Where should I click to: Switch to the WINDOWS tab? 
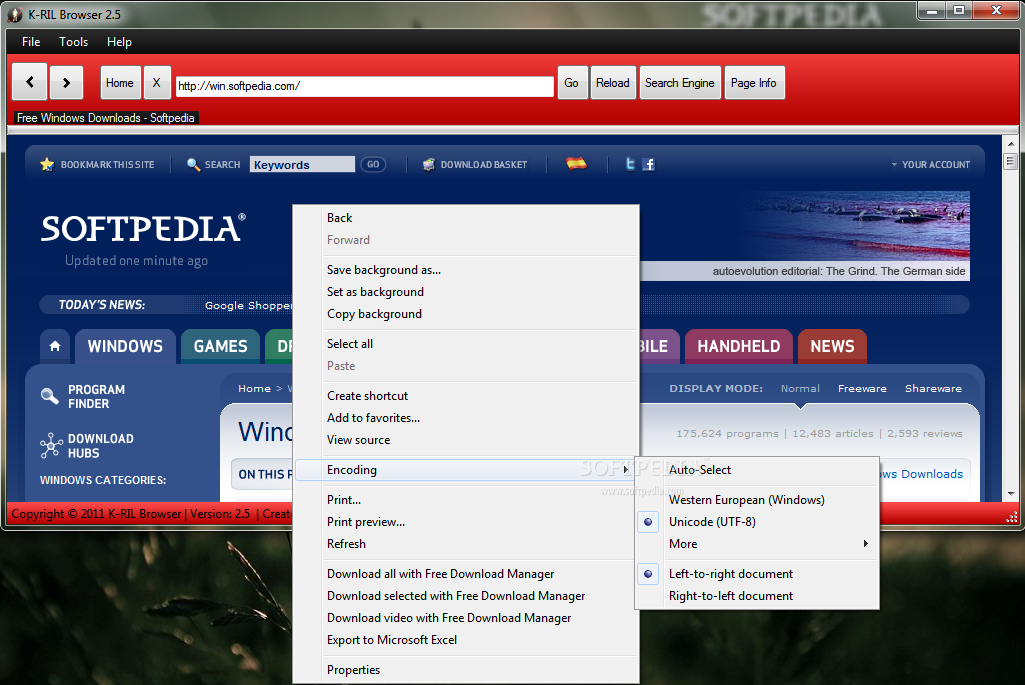point(126,346)
